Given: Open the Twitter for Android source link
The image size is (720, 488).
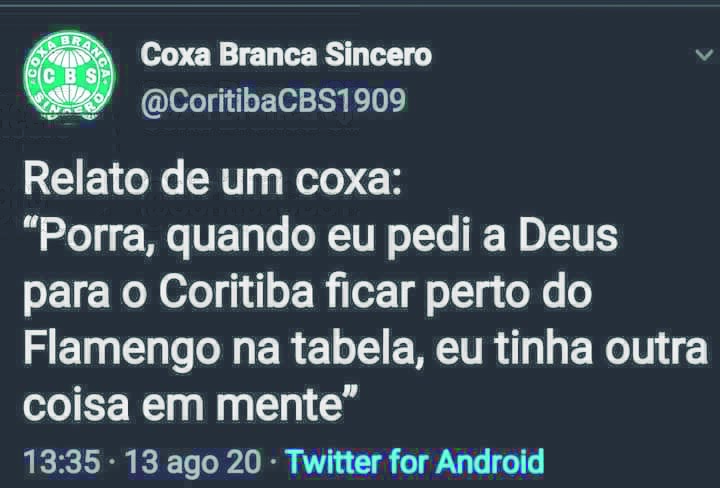Looking at the screenshot, I should tap(414, 462).
